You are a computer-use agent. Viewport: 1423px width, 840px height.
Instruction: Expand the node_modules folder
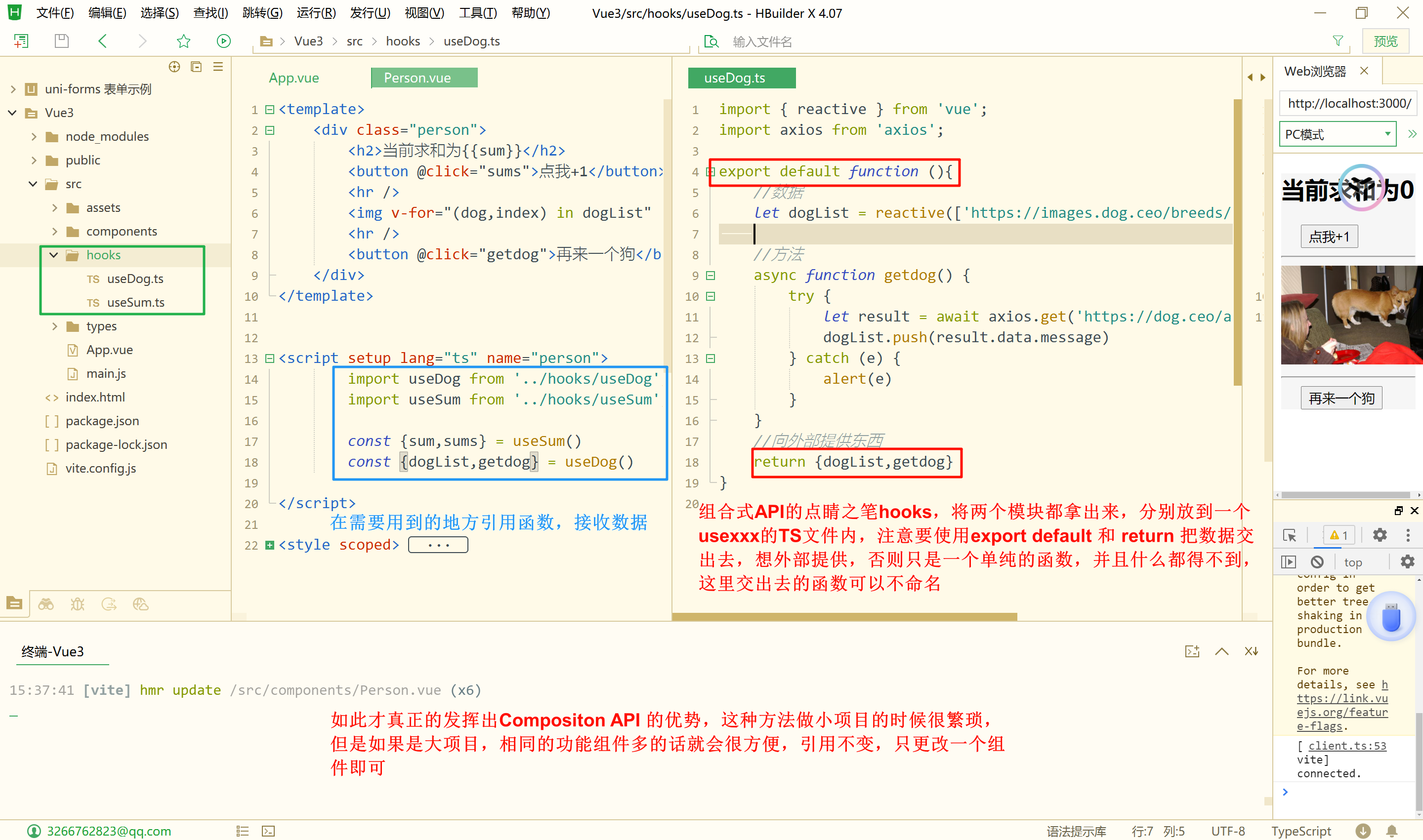(34, 136)
